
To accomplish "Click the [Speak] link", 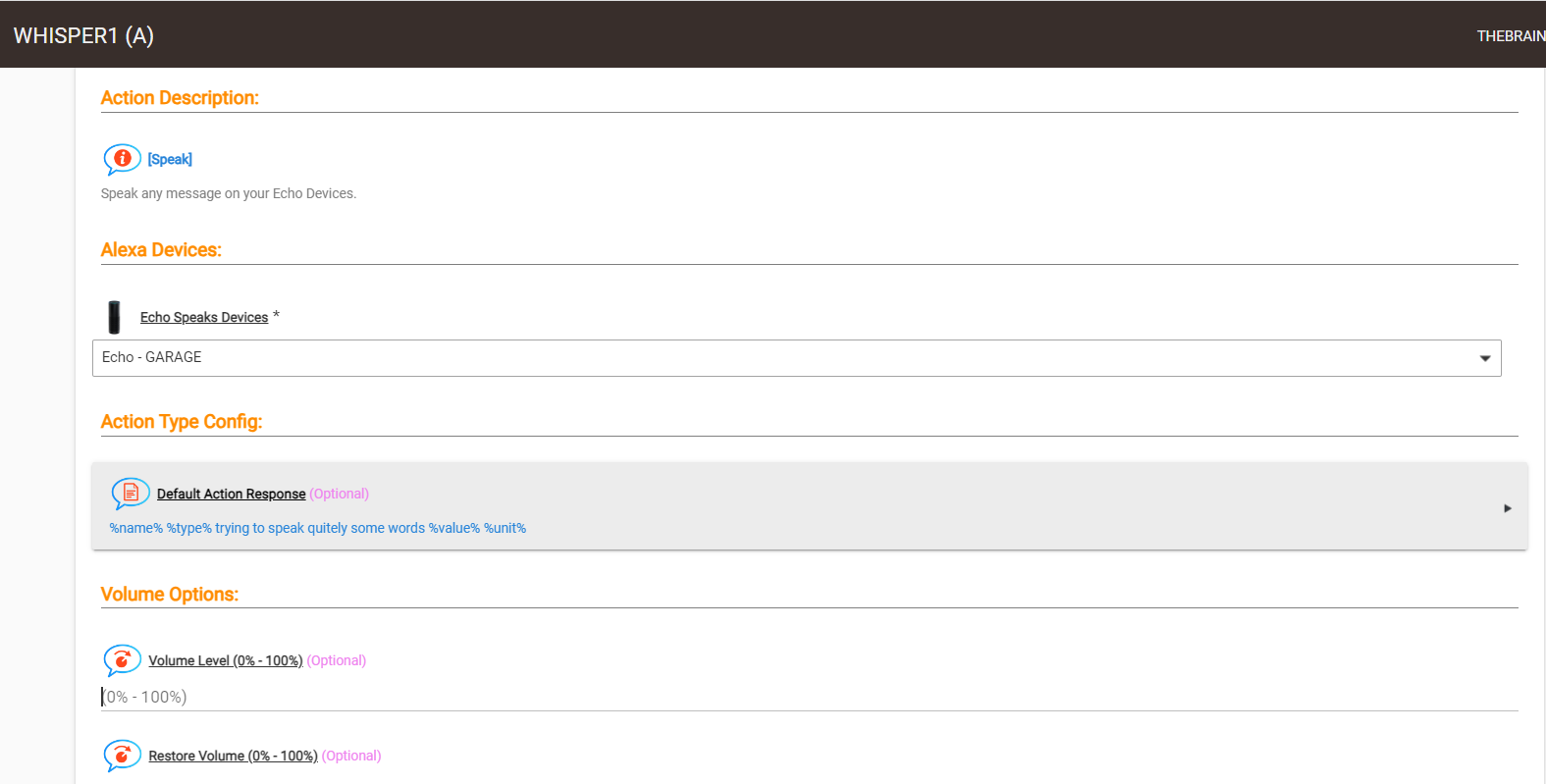I will point(170,159).
